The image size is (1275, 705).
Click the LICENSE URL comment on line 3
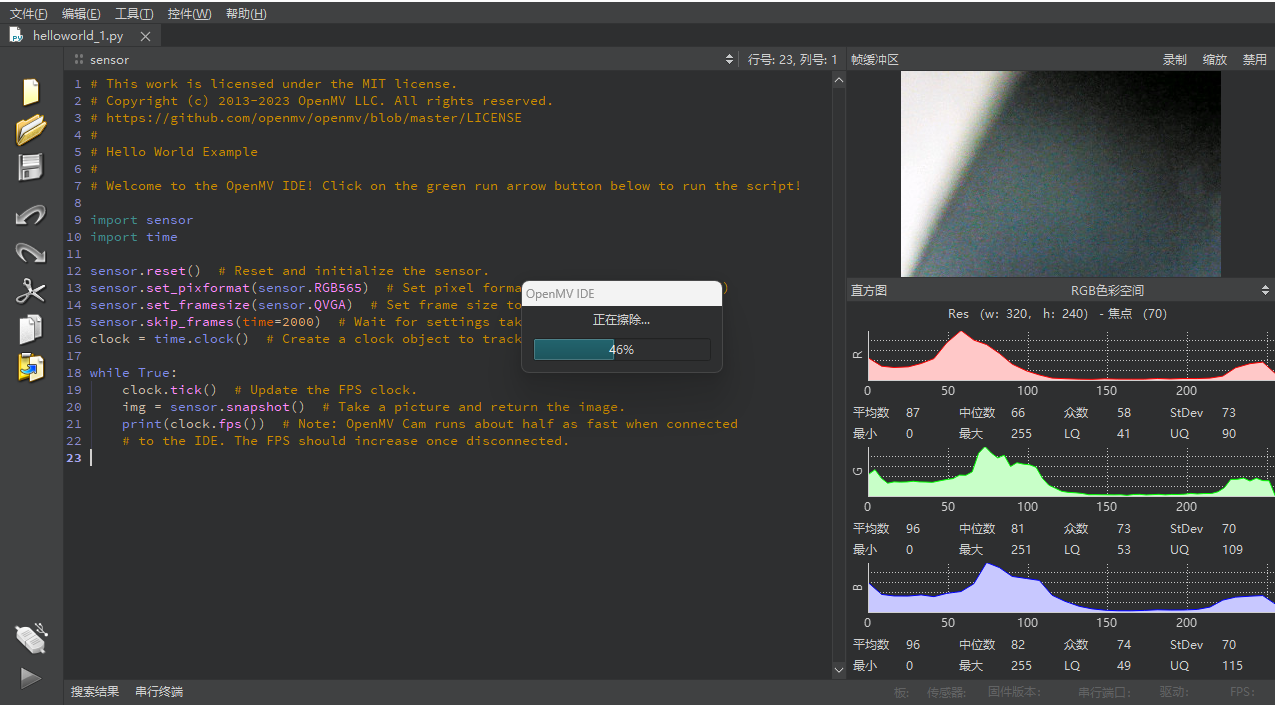click(306, 118)
